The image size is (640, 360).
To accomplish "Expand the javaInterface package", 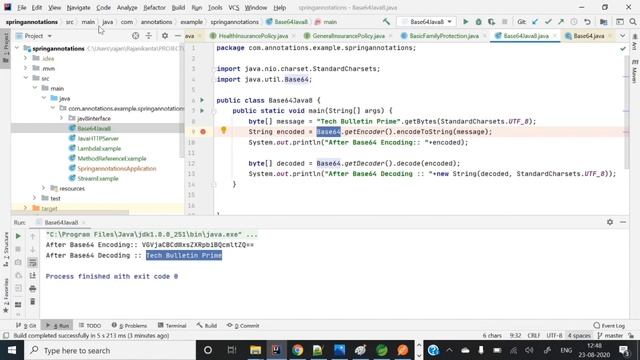I will tap(62, 118).
